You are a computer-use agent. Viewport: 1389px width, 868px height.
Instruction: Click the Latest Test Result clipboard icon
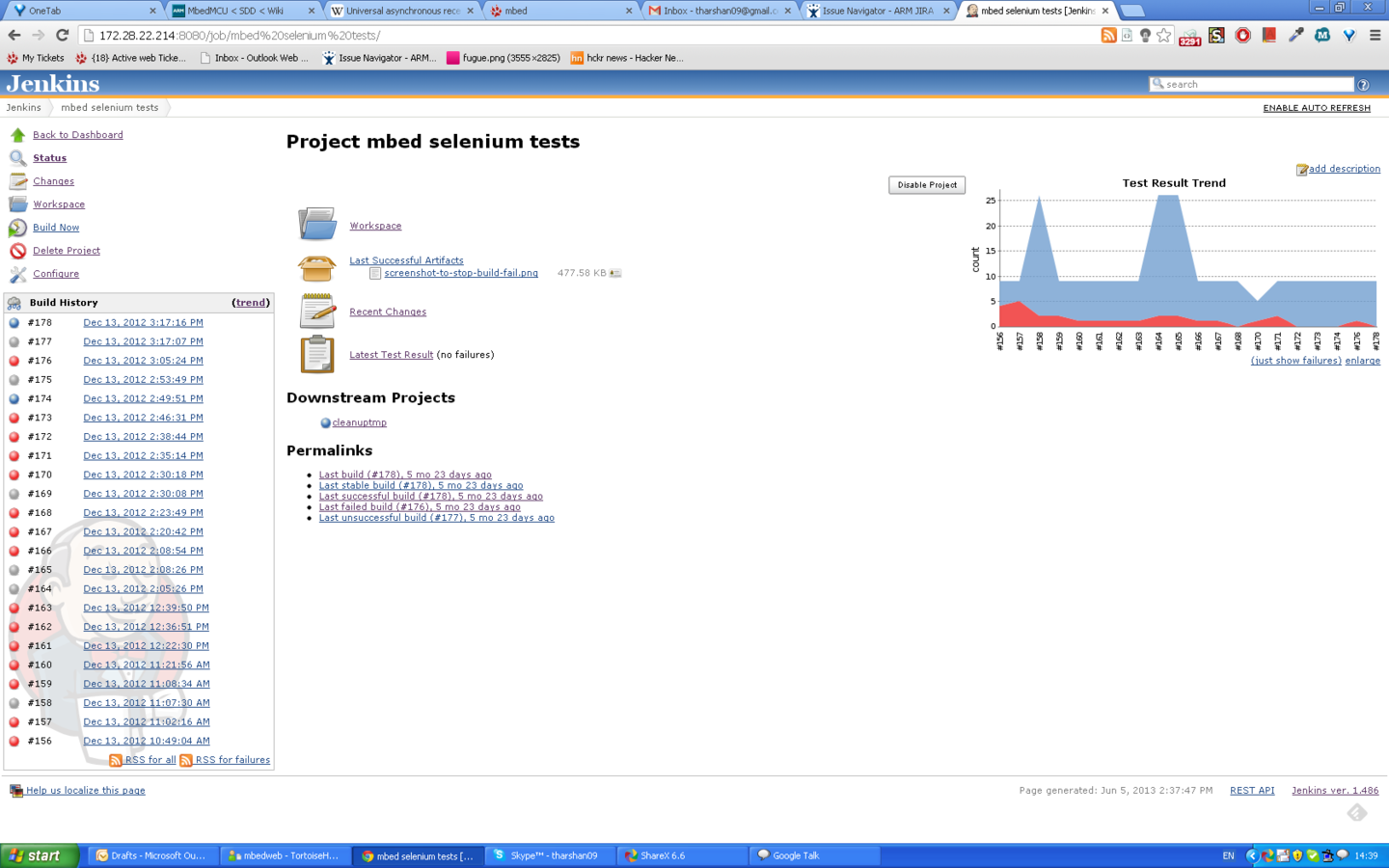click(316, 354)
